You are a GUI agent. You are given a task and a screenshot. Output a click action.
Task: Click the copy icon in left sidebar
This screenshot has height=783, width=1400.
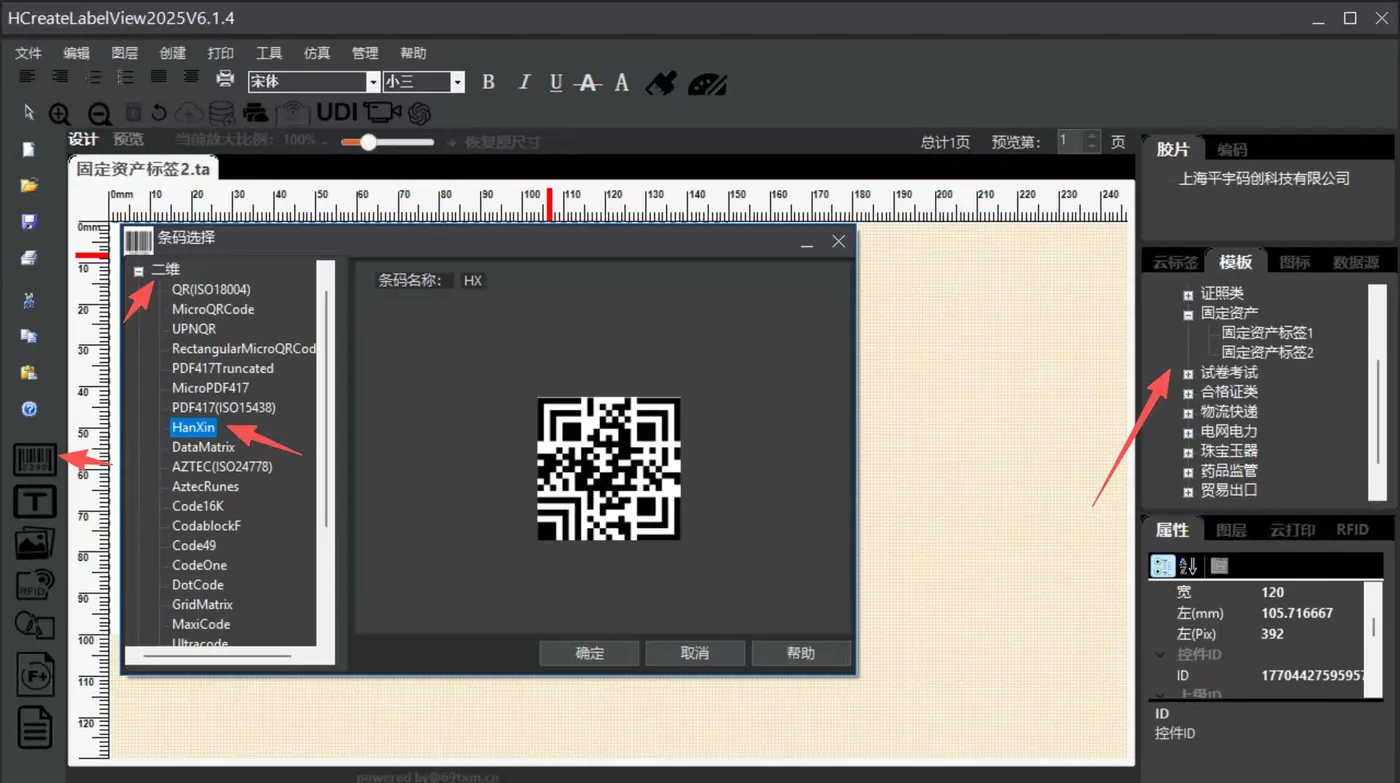coord(29,336)
